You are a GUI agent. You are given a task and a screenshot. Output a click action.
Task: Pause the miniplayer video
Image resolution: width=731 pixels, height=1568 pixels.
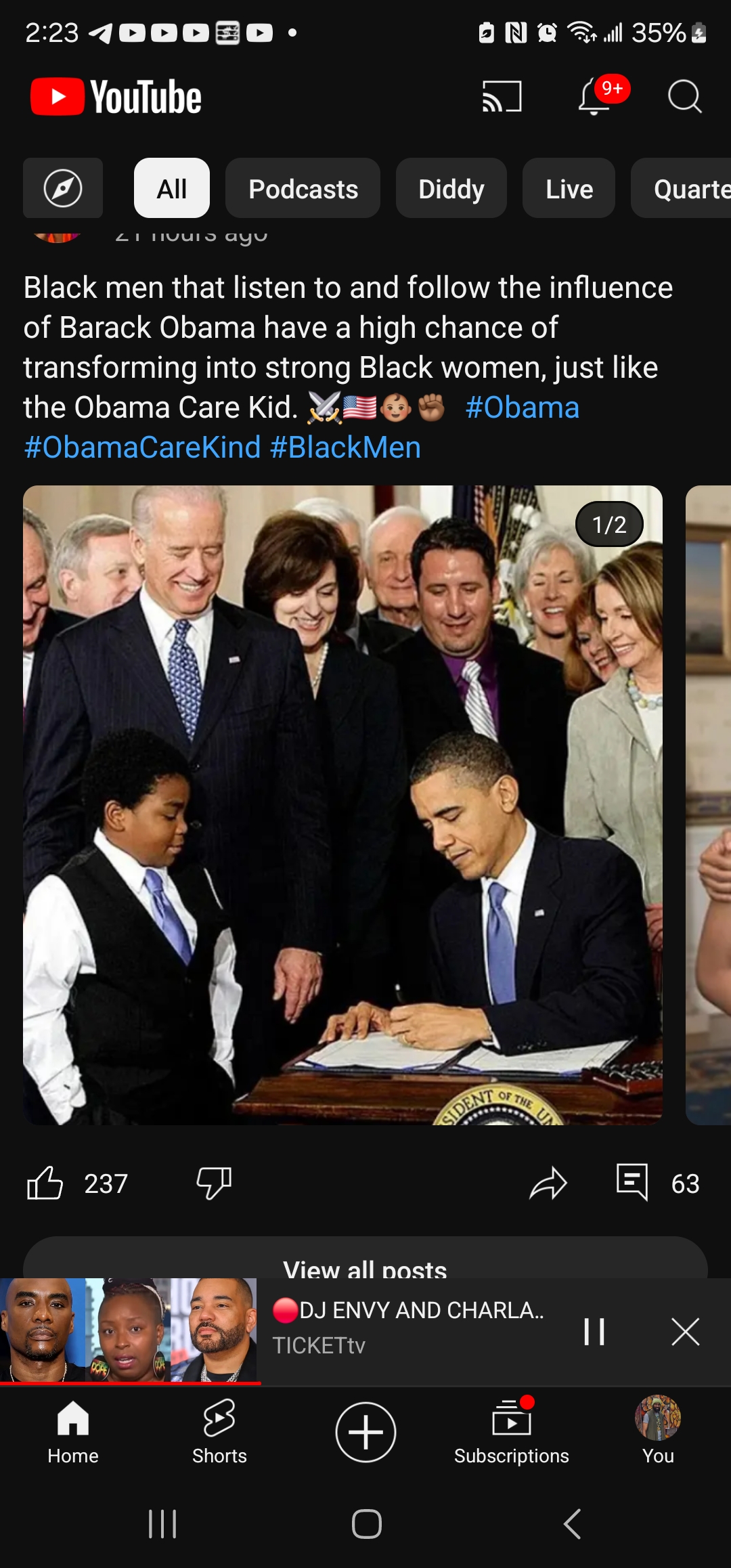tap(594, 1332)
